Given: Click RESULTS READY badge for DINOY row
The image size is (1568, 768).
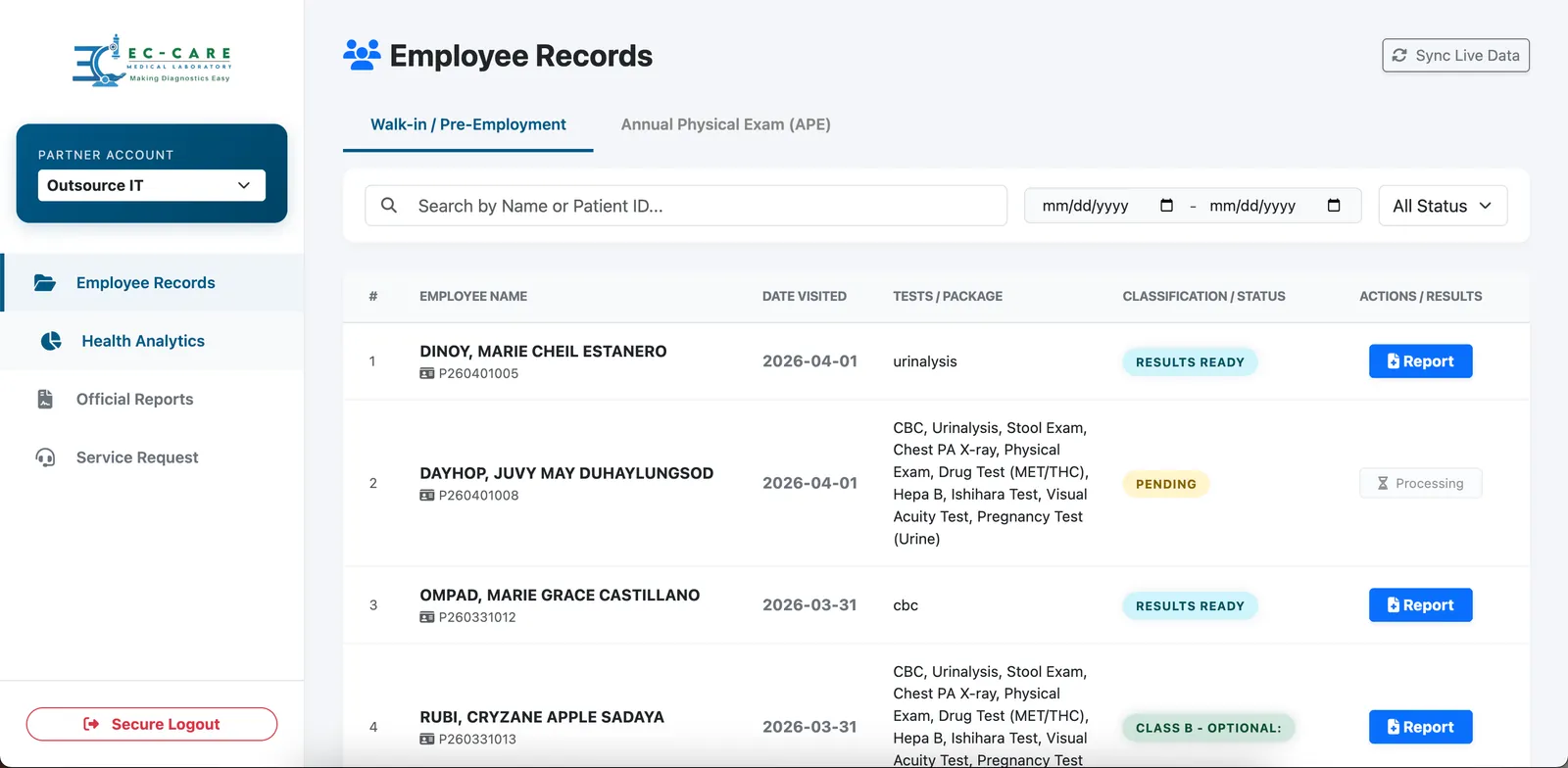Looking at the screenshot, I should pos(1190,362).
